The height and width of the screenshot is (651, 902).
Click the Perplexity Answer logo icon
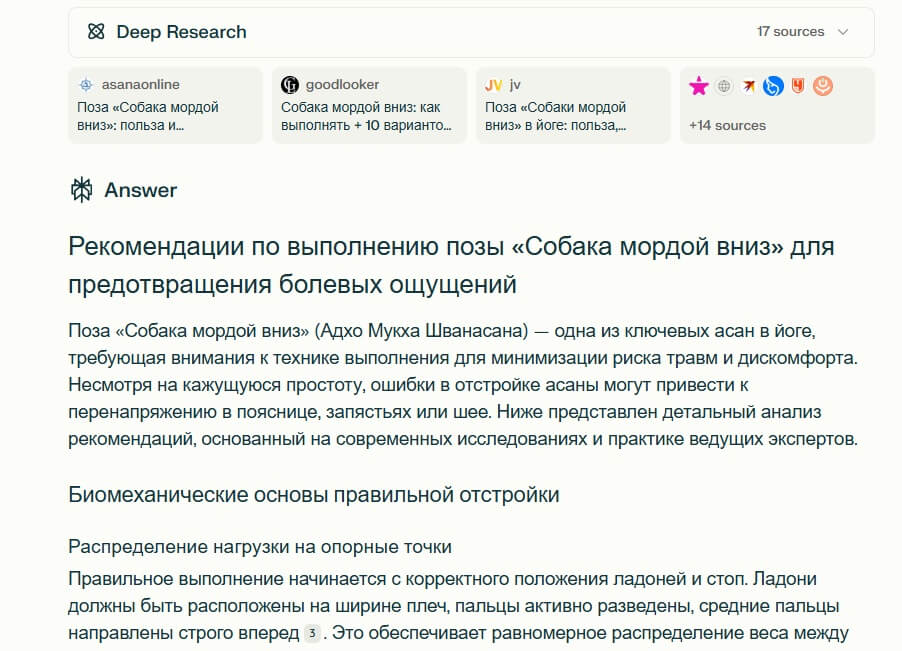tap(81, 190)
